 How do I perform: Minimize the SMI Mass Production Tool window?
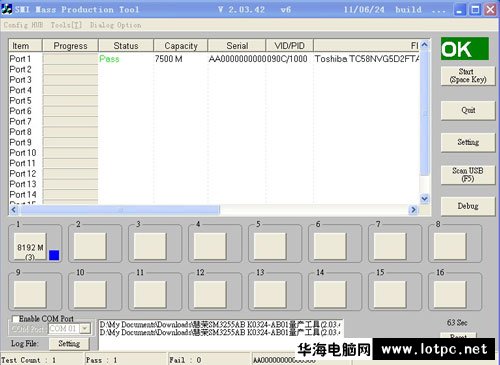[x=459, y=10]
